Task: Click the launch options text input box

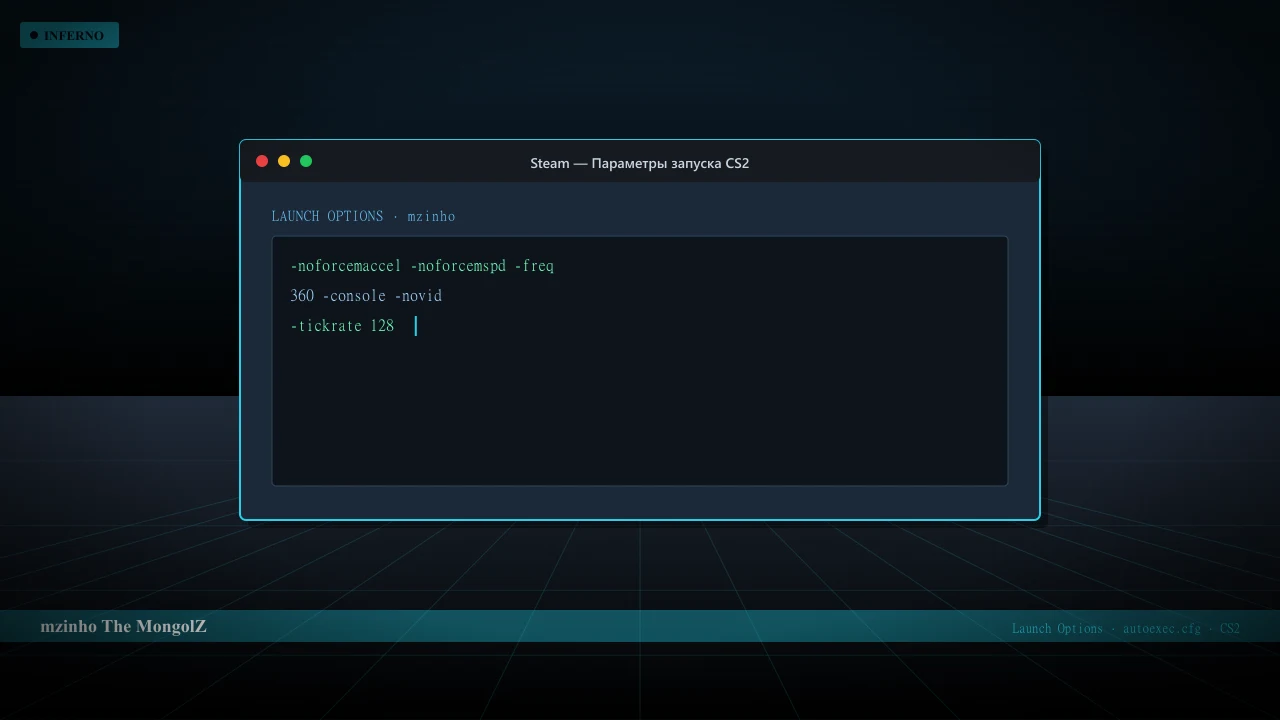Action: click(x=640, y=361)
